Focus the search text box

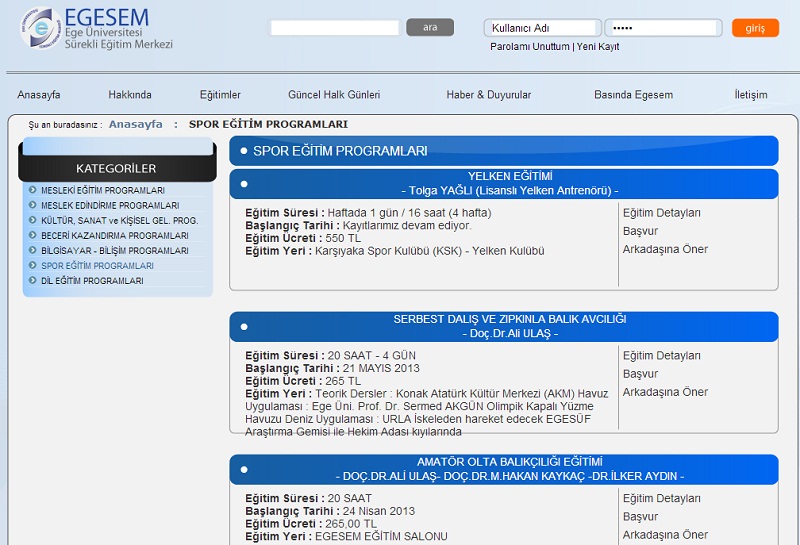335,28
